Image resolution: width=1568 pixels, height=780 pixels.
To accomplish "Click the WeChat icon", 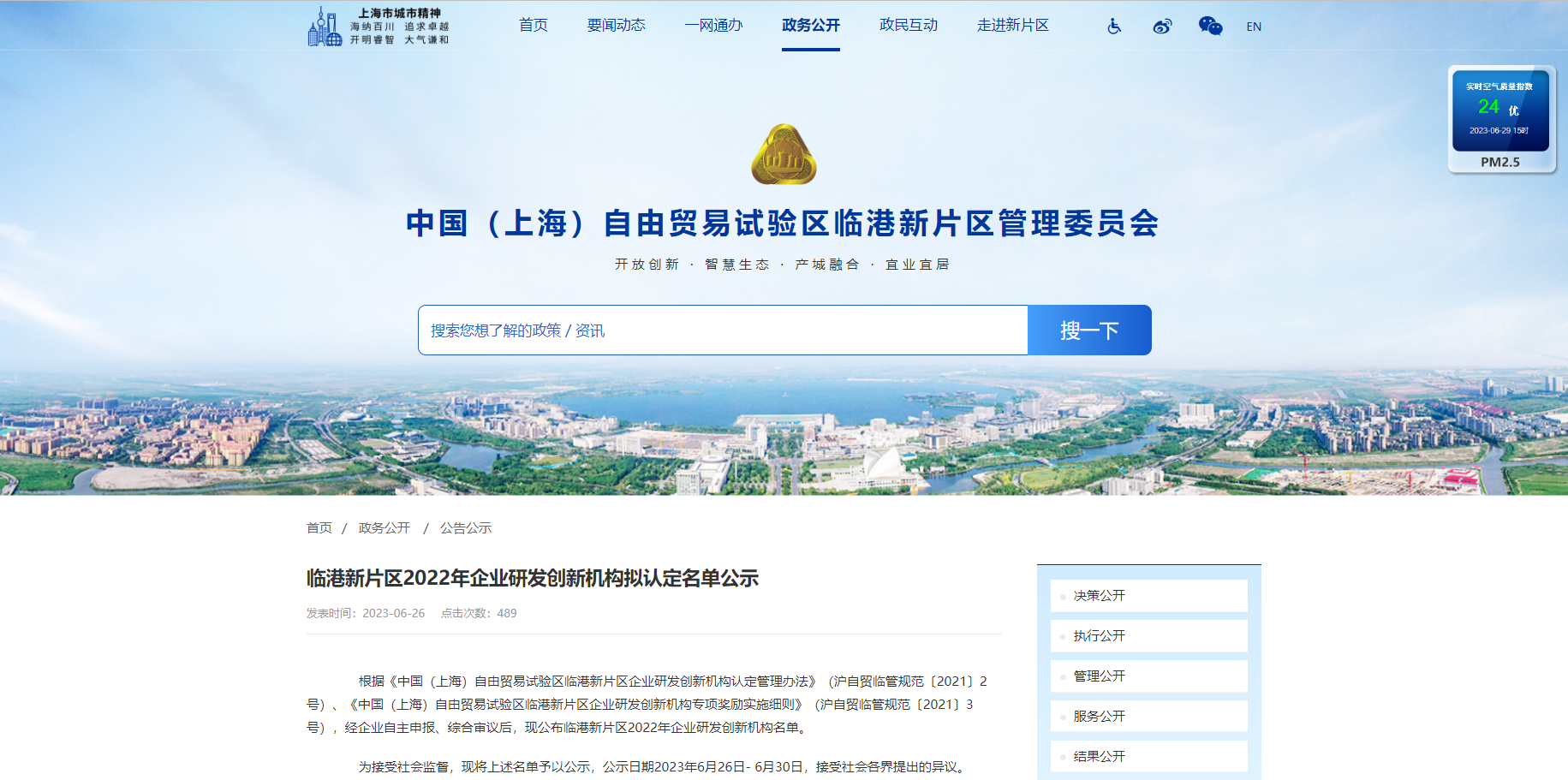I will coord(1210,27).
